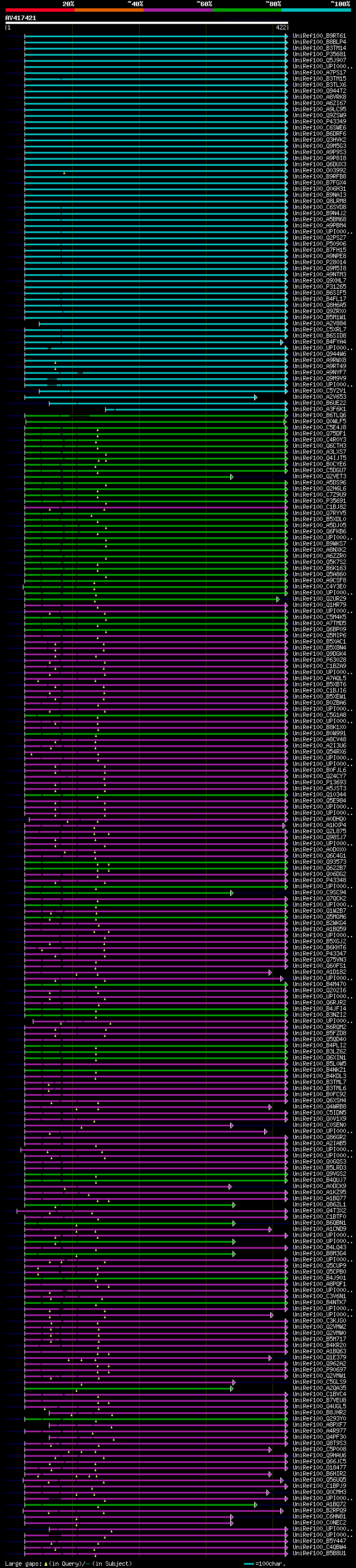Screen dimensions: 356x1568
Task: Select the UniRef100_B4PLI2 label
Action: coord(319,1046)
